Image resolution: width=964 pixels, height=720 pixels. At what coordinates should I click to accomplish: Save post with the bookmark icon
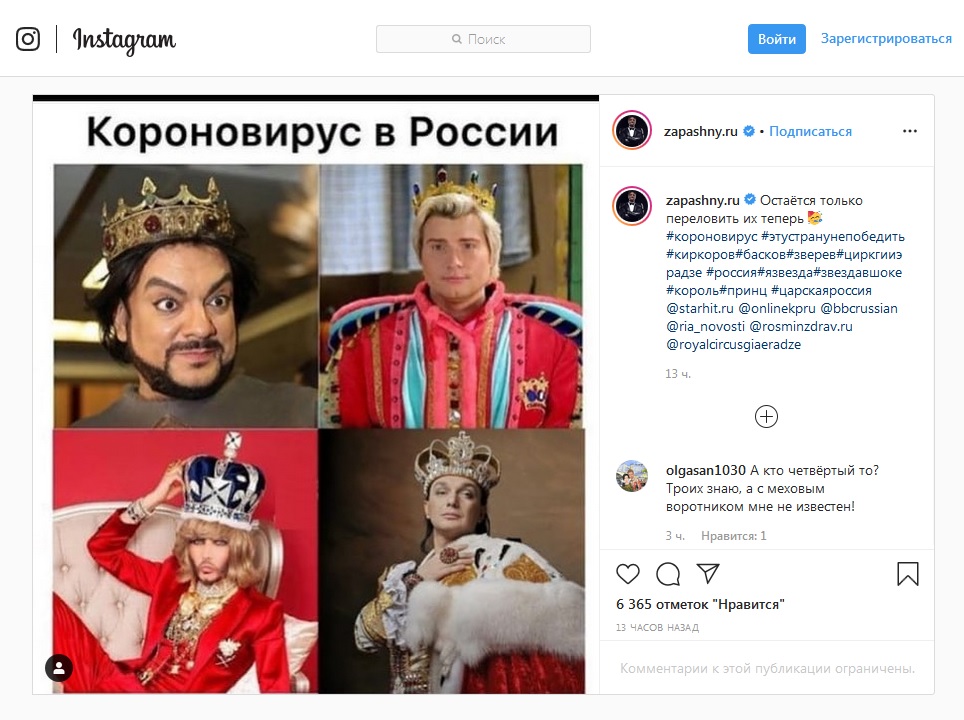tap(907, 574)
